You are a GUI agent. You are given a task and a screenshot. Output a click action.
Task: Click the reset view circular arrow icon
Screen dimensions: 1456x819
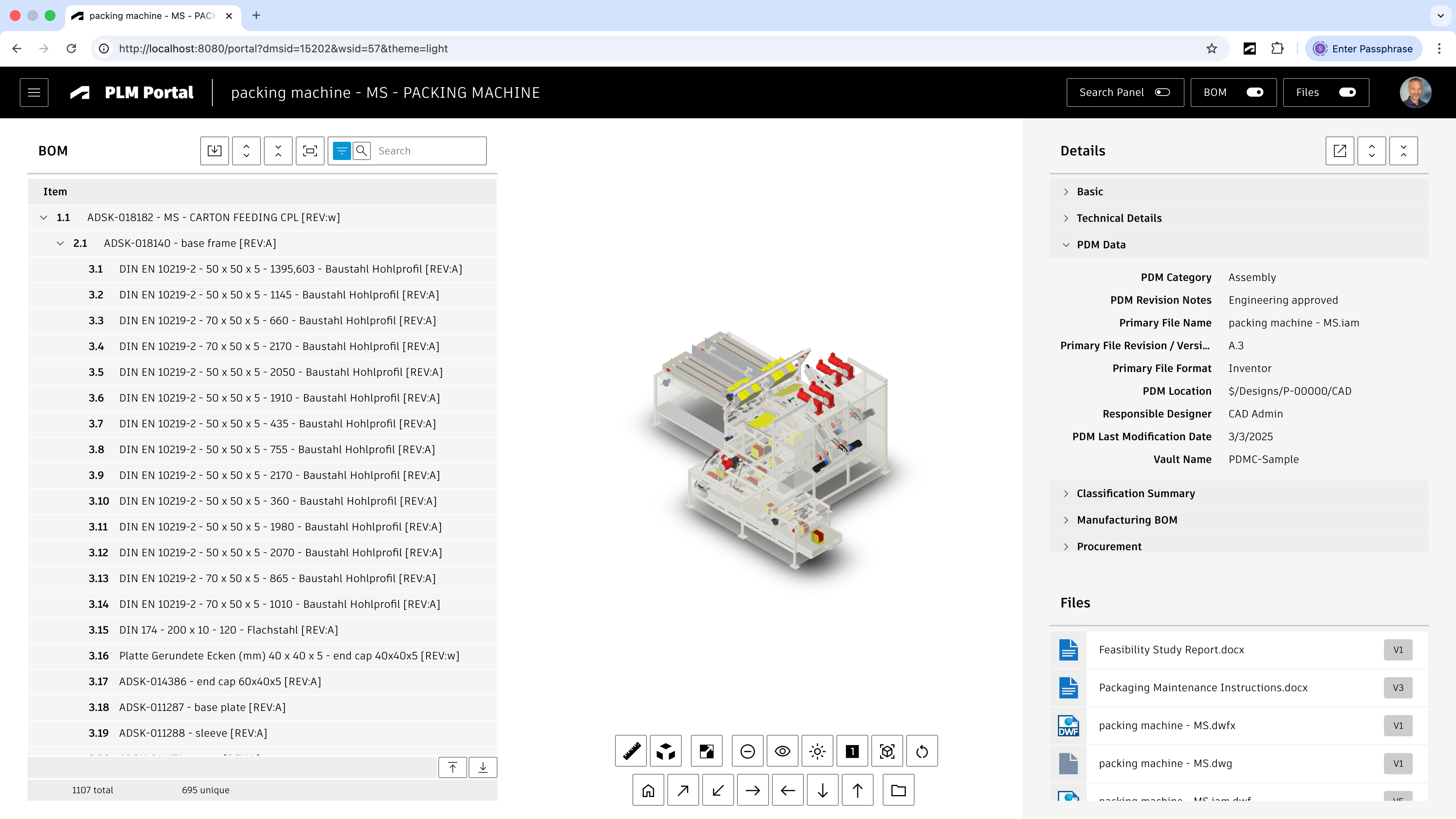[922, 751]
